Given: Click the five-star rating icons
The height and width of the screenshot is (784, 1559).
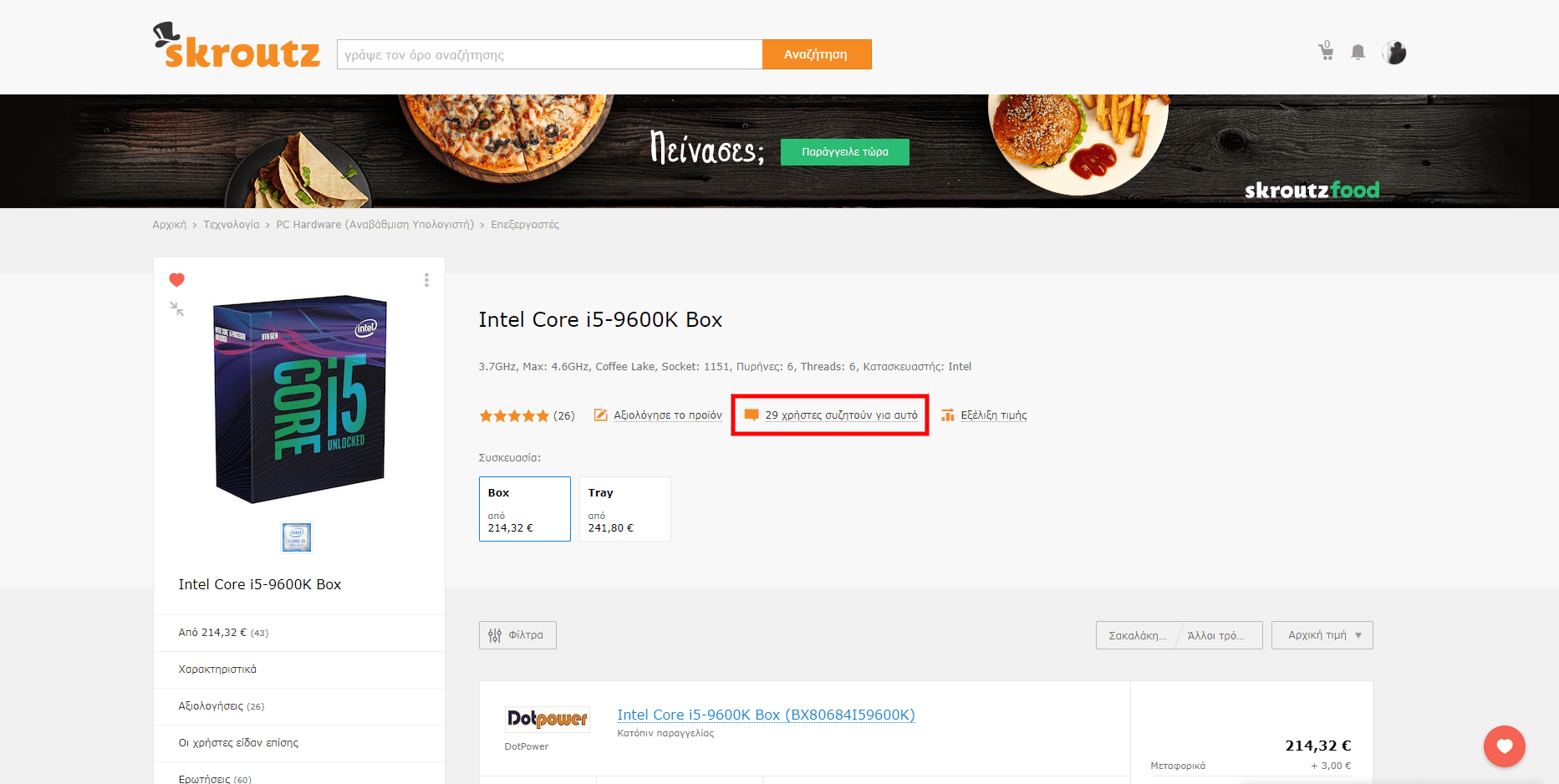Looking at the screenshot, I should (513, 415).
